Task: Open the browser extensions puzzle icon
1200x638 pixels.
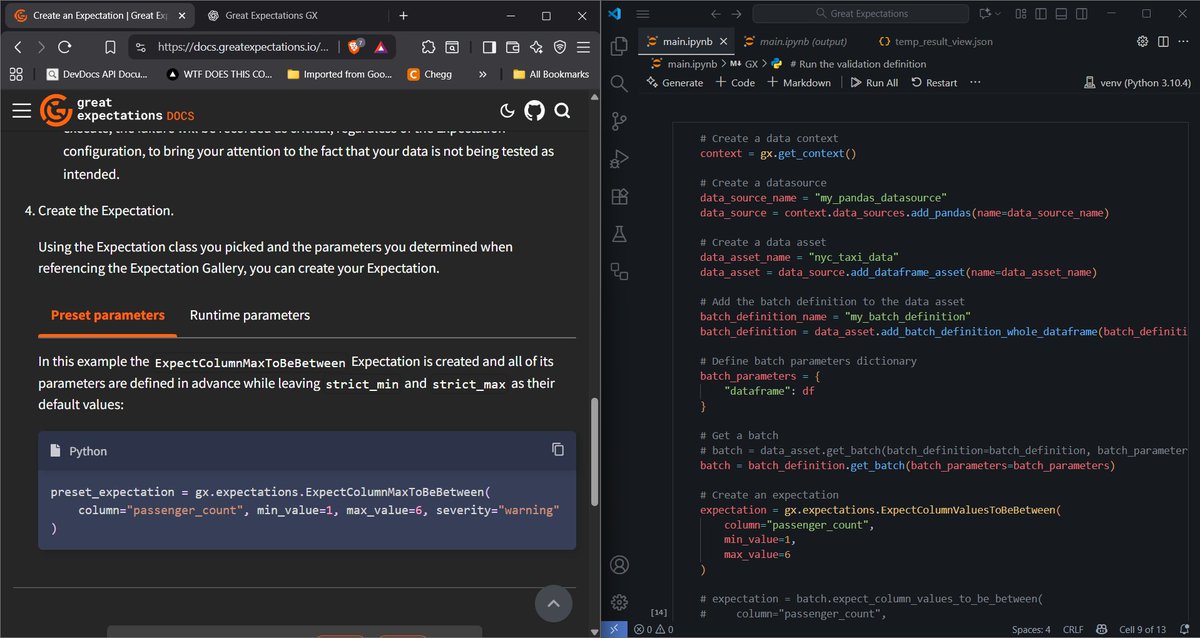Action: click(428, 47)
